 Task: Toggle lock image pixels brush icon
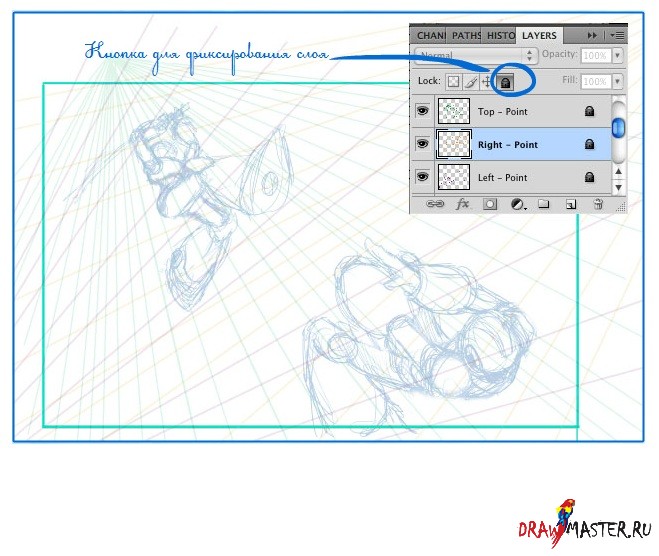coord(471,82)
